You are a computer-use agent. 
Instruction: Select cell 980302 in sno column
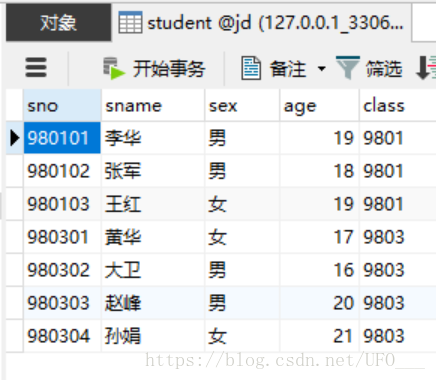pyautogui.click(x=62, y=270)
